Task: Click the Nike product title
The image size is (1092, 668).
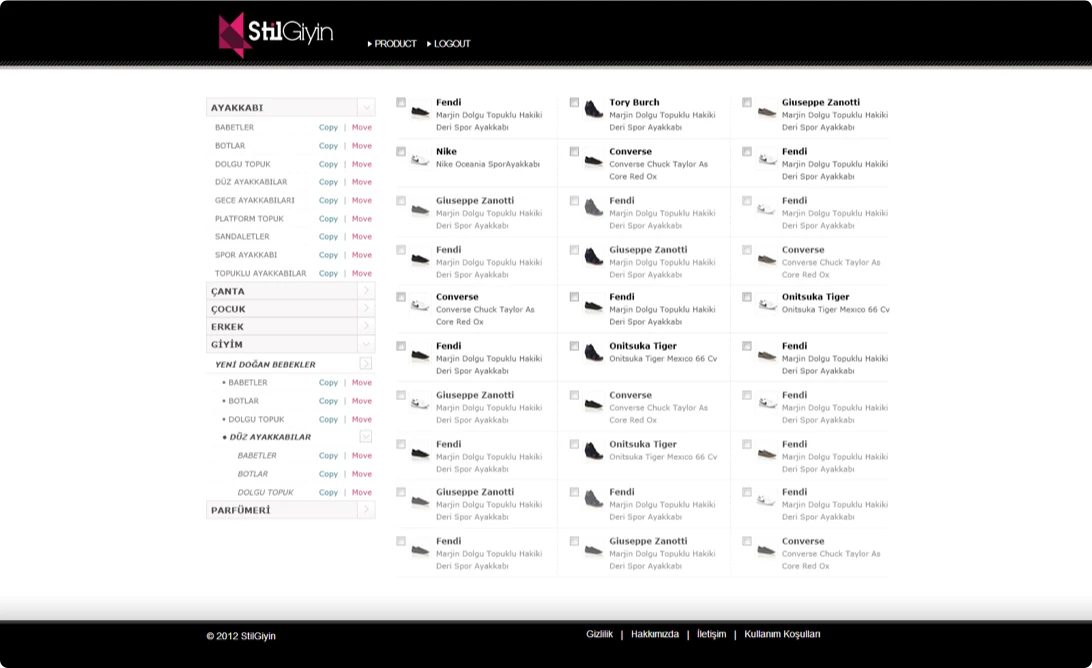Action: point(446,151)
